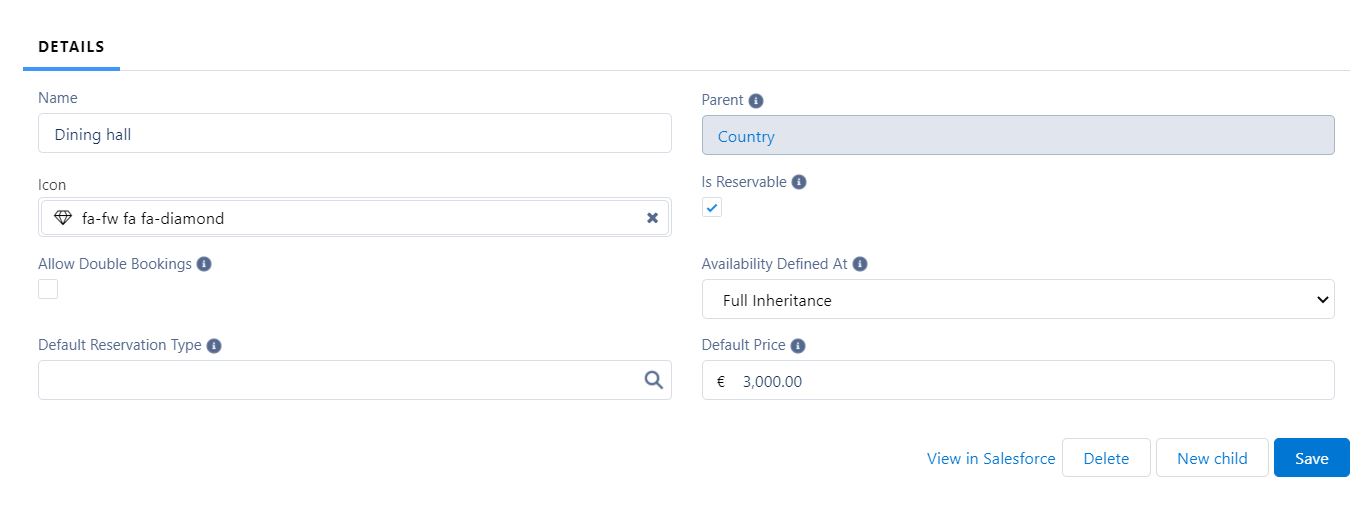The width and height of the screenshot is (1369, 517).
Task: Click into the Name field containing Dining hall
Action: pos(355,133)
